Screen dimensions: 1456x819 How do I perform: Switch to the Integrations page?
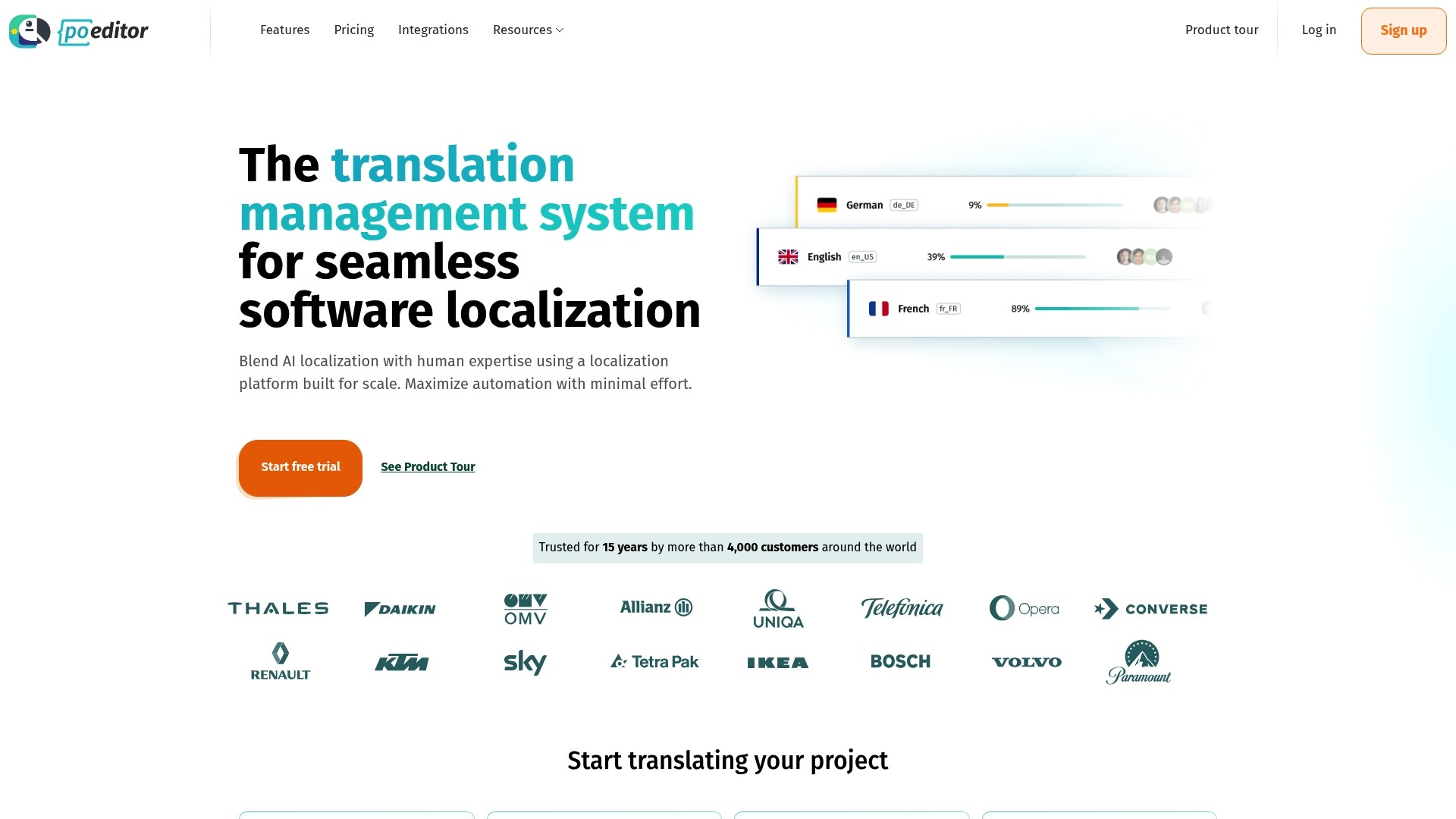pos(433,30)
